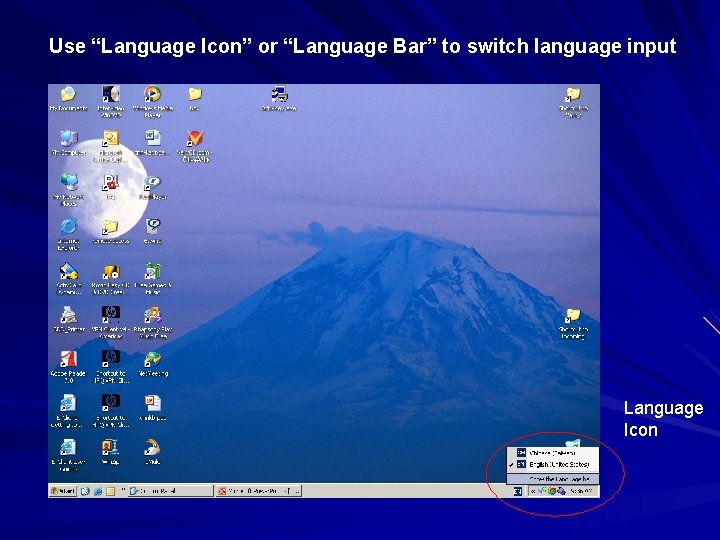Click the system tray clock
Viewport: 720px width, 540px height.
pos(582,491)
